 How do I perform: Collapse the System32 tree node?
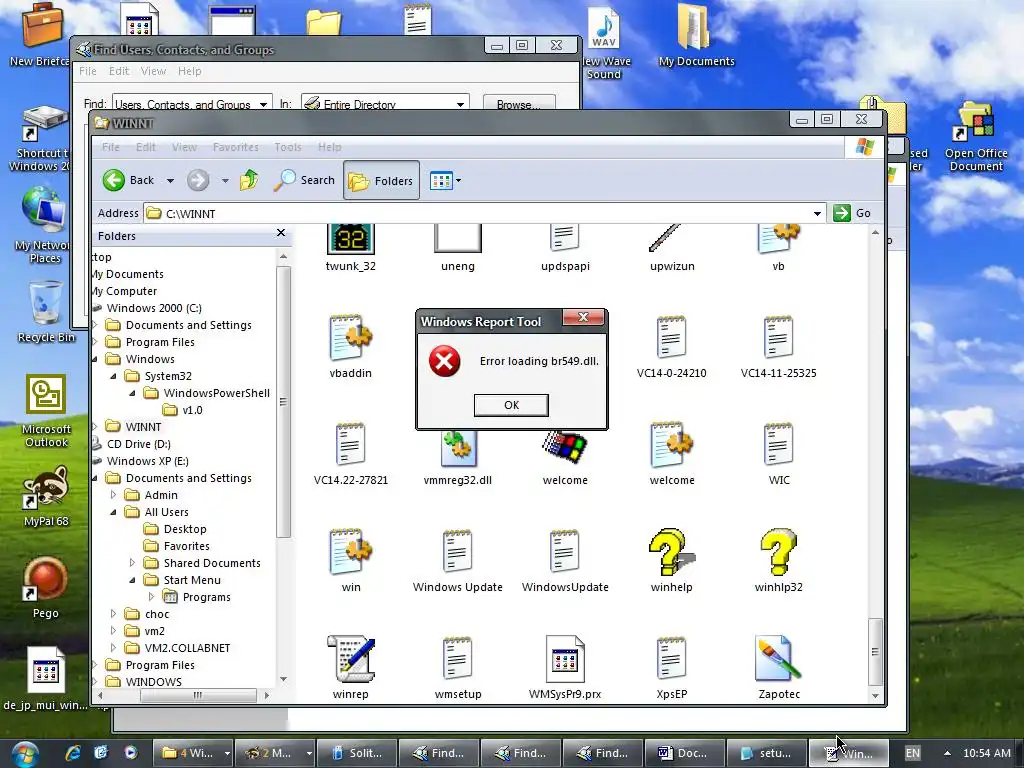click(x=114, y=376)
